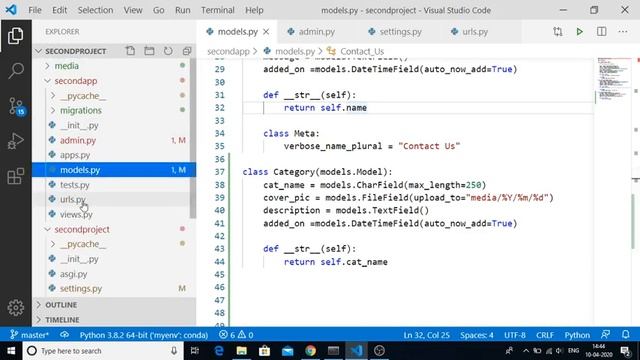Open the Search view in activity bar

[16, 71]
